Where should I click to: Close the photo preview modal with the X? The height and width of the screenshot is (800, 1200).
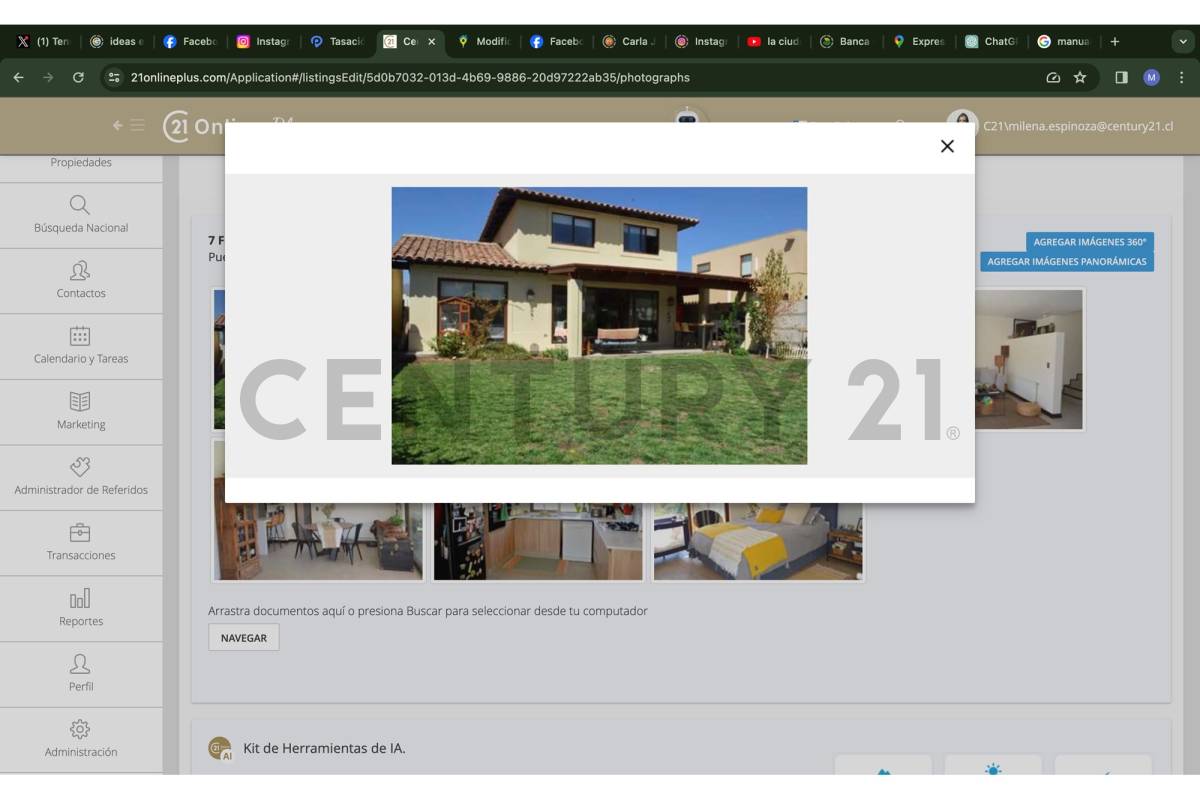click(x=947, y=146)
